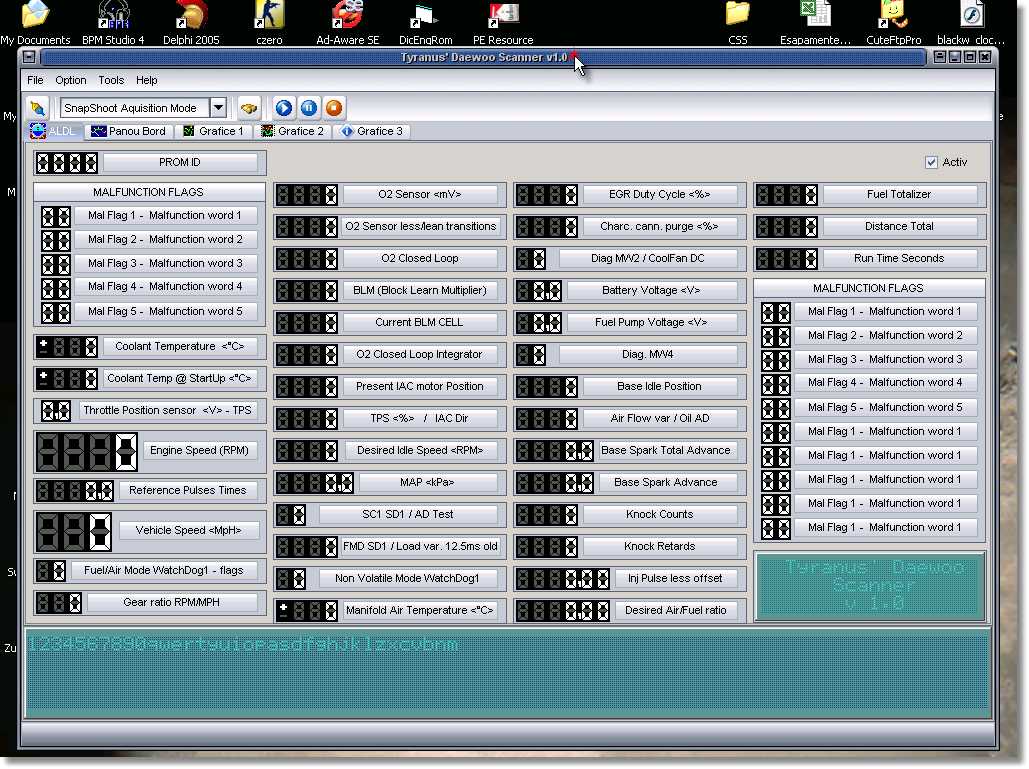Open the BPM Studio 4 desktop icon

pyautogui.click(x=113, y=20)
